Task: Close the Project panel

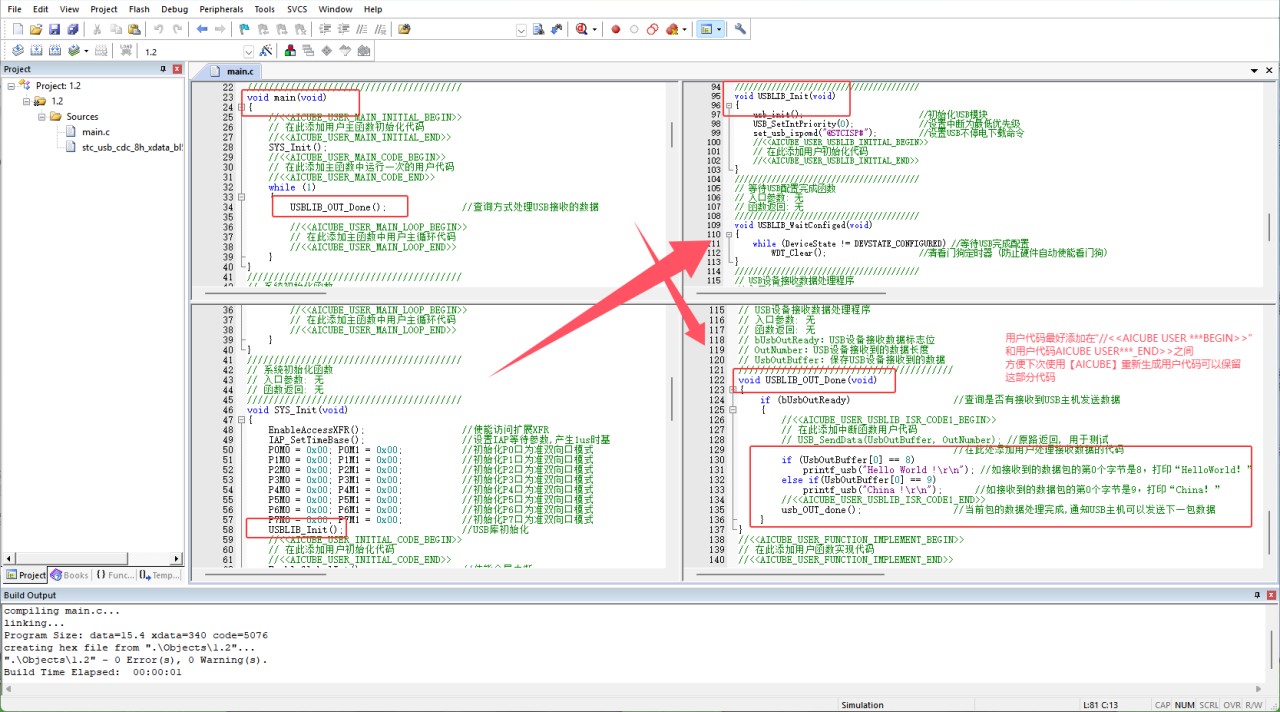Action: tap(178, 69)
